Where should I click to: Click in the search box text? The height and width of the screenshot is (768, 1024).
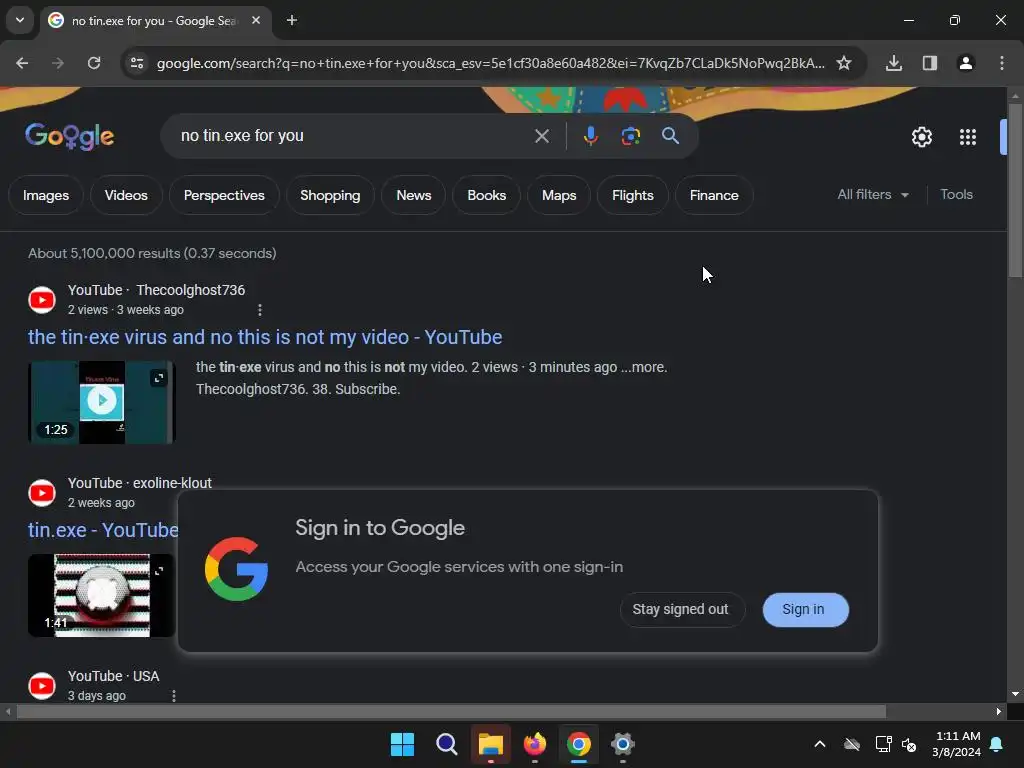pyautogui.click(x=242, y=136)
